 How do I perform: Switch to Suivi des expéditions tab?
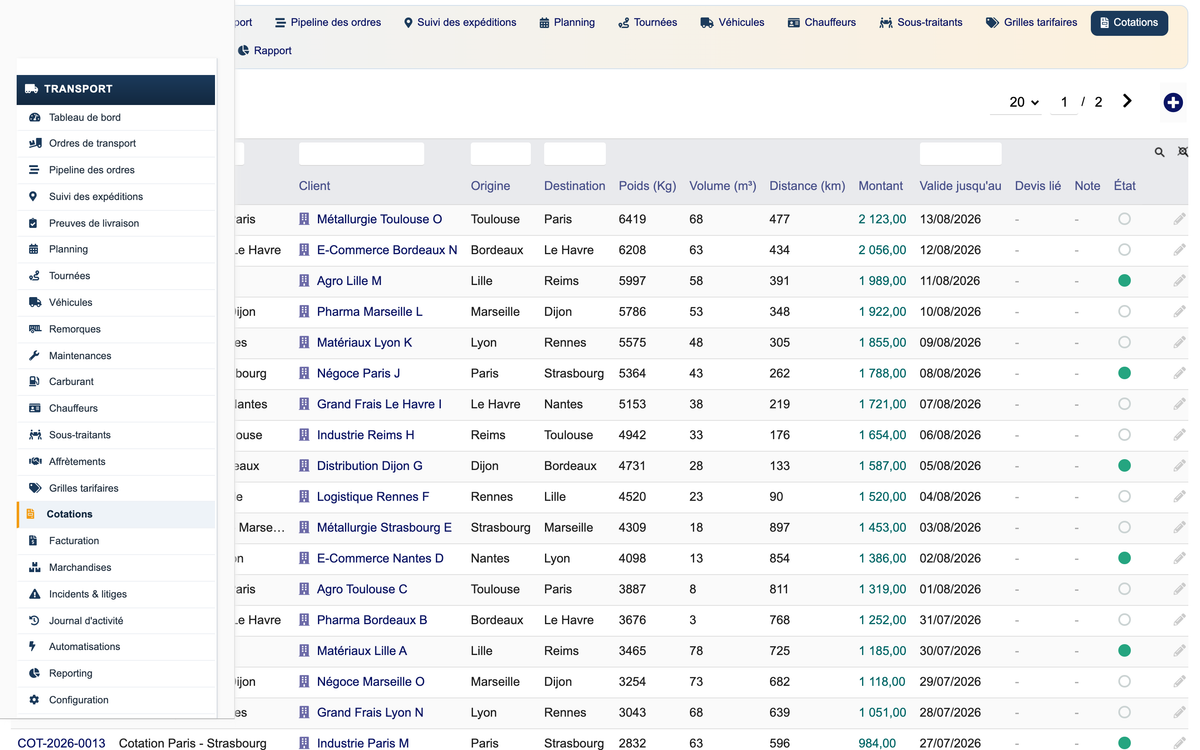tap(460, 22)
